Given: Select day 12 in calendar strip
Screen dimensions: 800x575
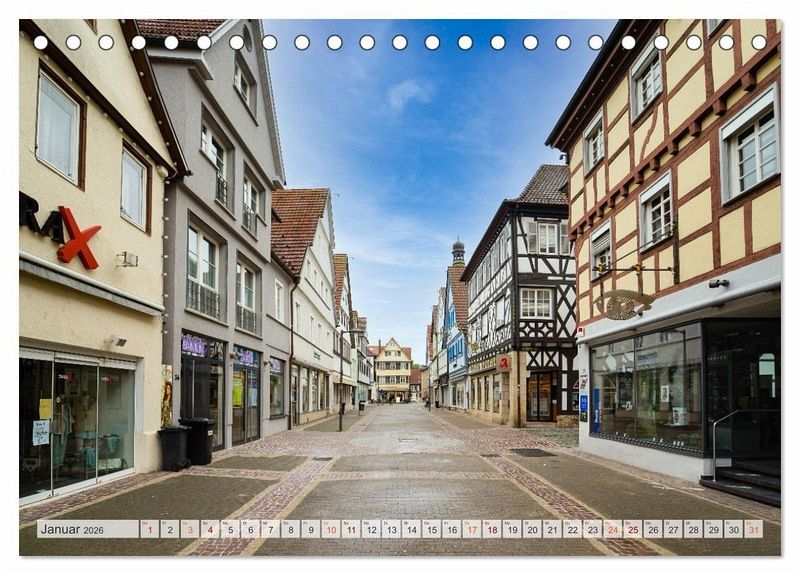Looking at the screenshot, I should (x=371, y=529).
